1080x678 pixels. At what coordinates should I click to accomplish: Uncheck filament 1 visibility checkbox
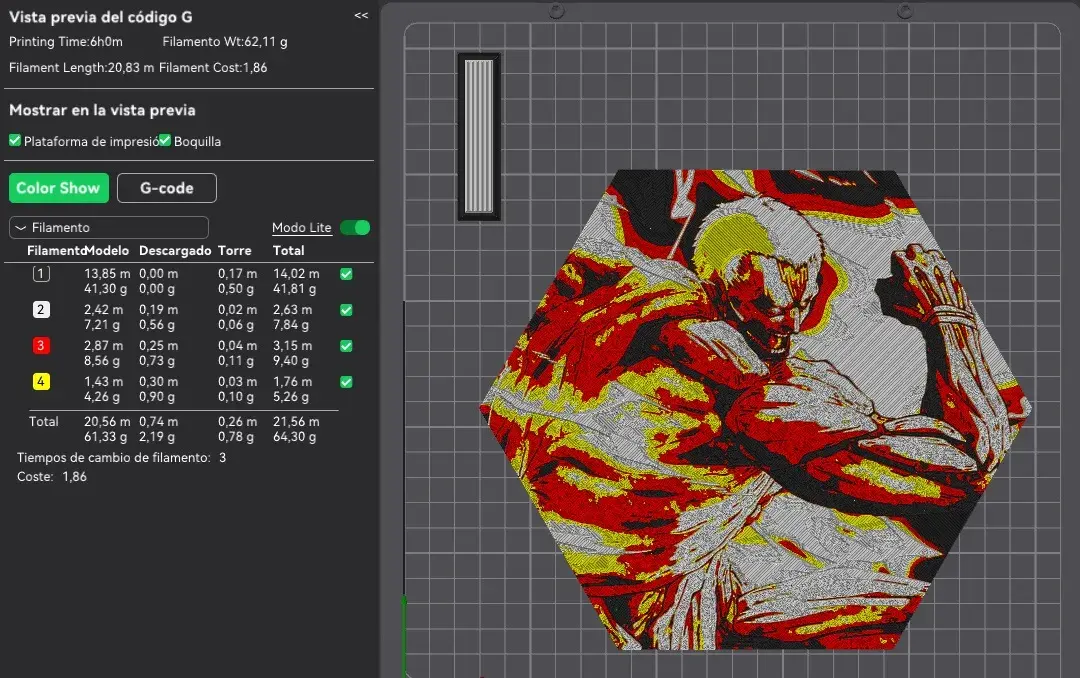[346, 274]
